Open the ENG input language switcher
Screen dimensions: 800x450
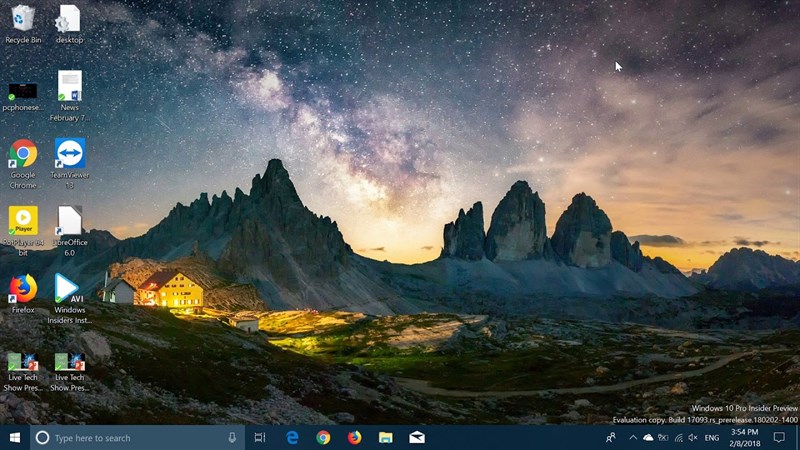(712, 438)
